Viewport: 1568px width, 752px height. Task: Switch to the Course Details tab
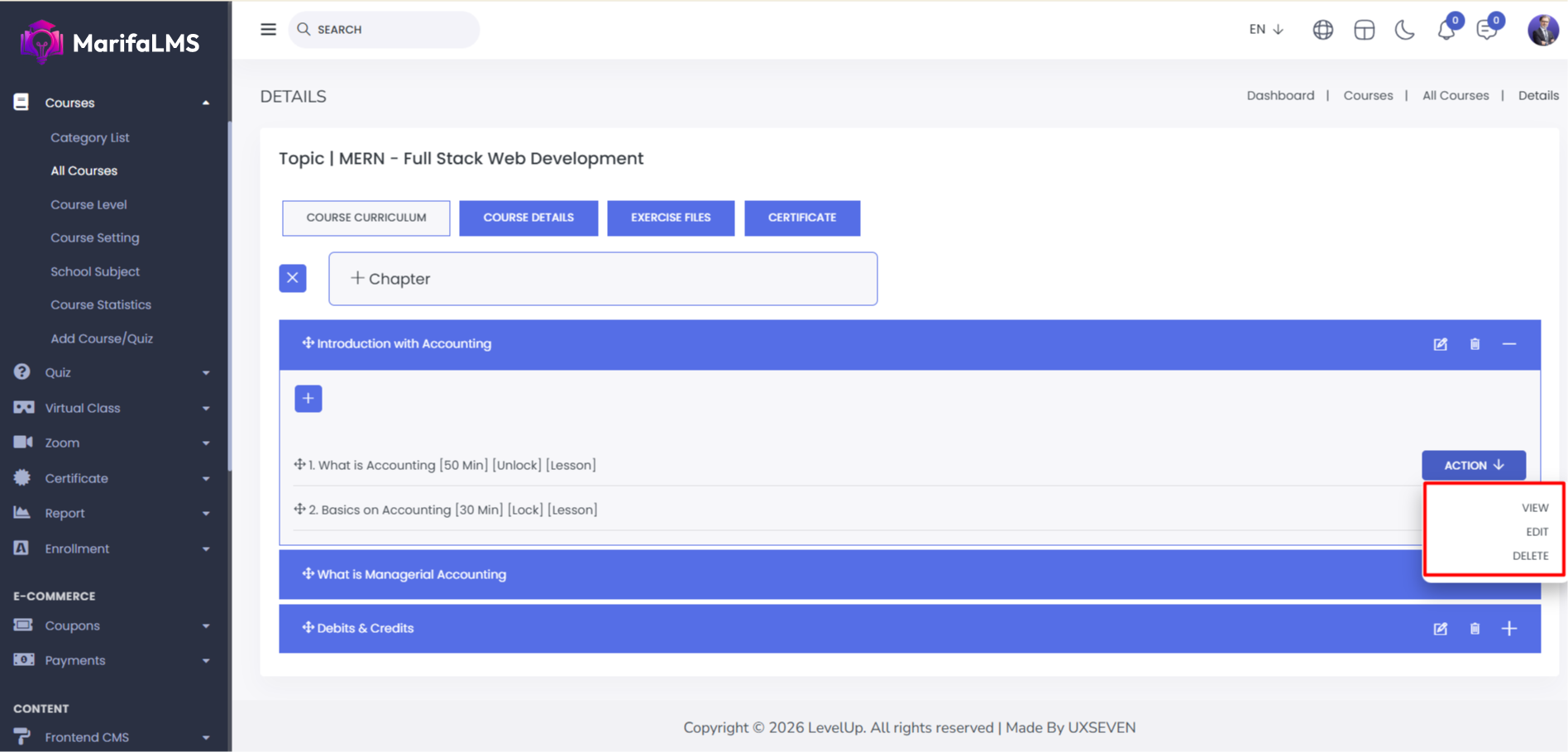tap(528, 218)
